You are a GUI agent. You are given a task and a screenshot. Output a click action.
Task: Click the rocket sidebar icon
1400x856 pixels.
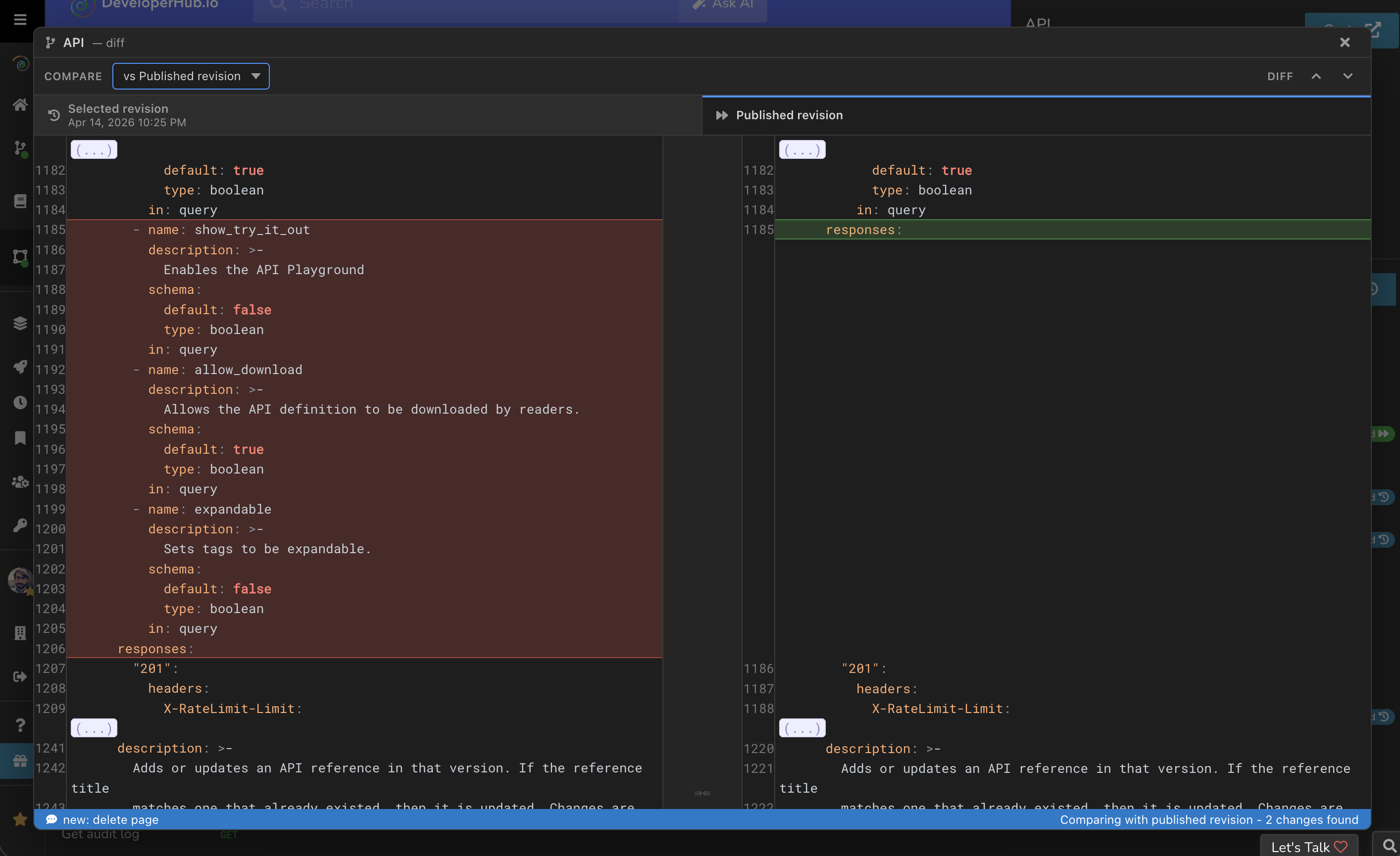pyautogui.click(x=20, y=366)
